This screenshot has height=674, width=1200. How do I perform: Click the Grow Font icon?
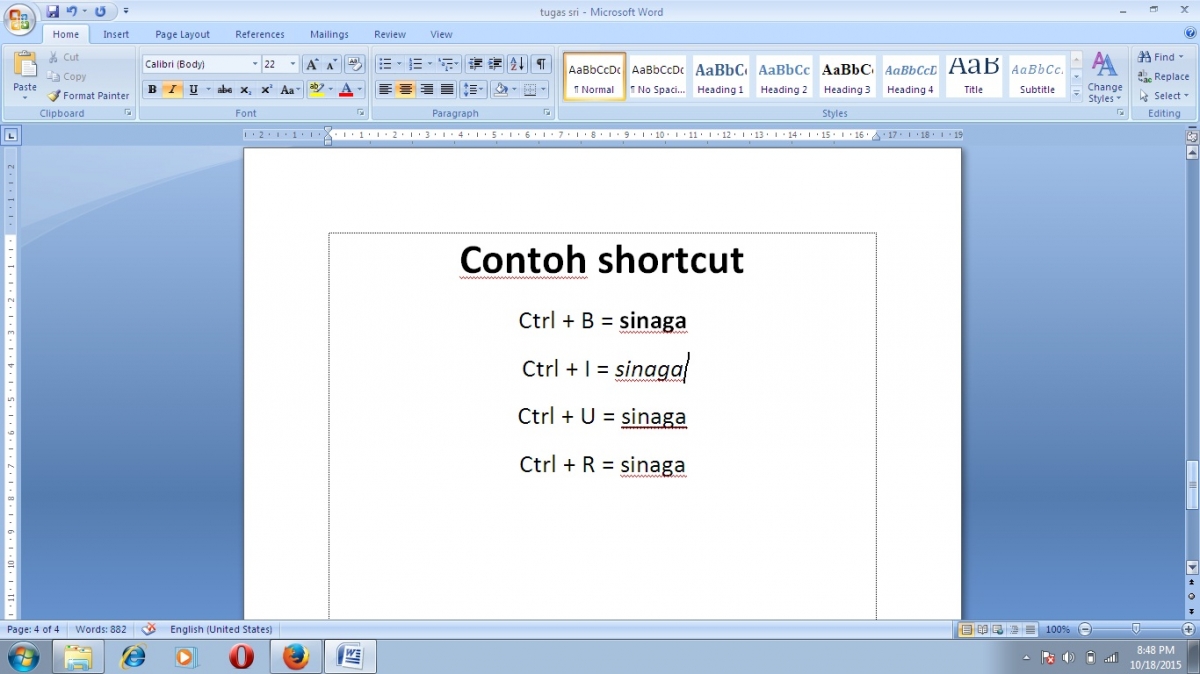(x=310, y=63)
